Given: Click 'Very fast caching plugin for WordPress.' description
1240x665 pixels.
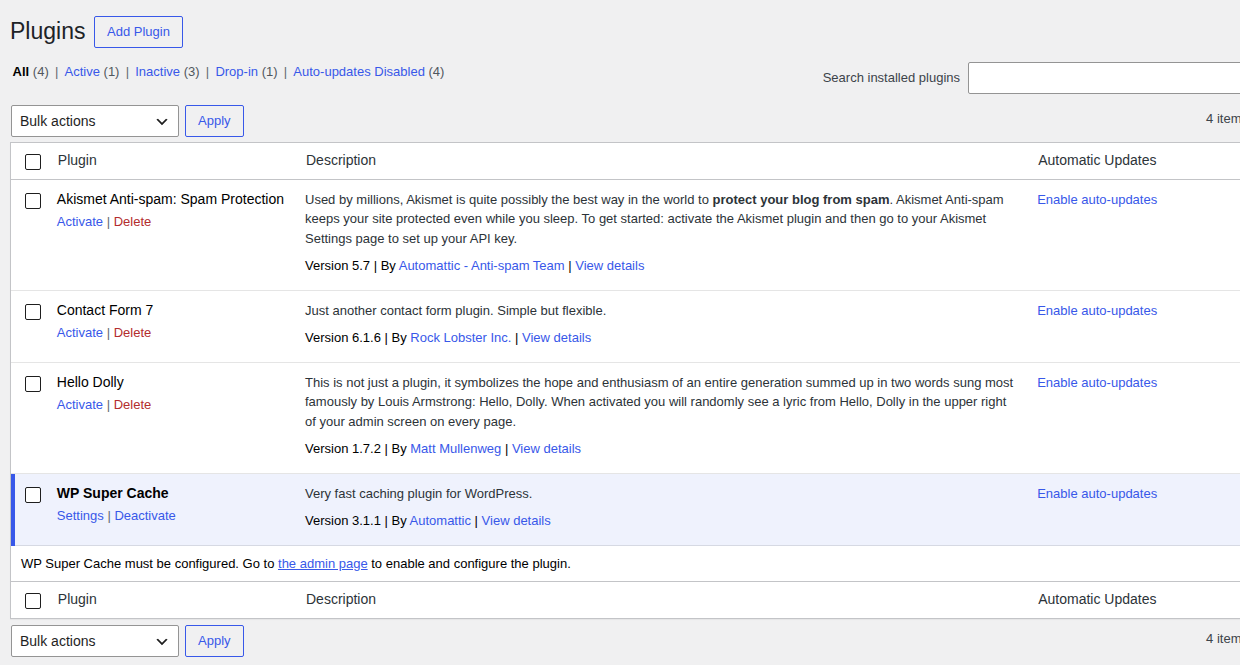Looking at the screenshot, I should (419, 494).
